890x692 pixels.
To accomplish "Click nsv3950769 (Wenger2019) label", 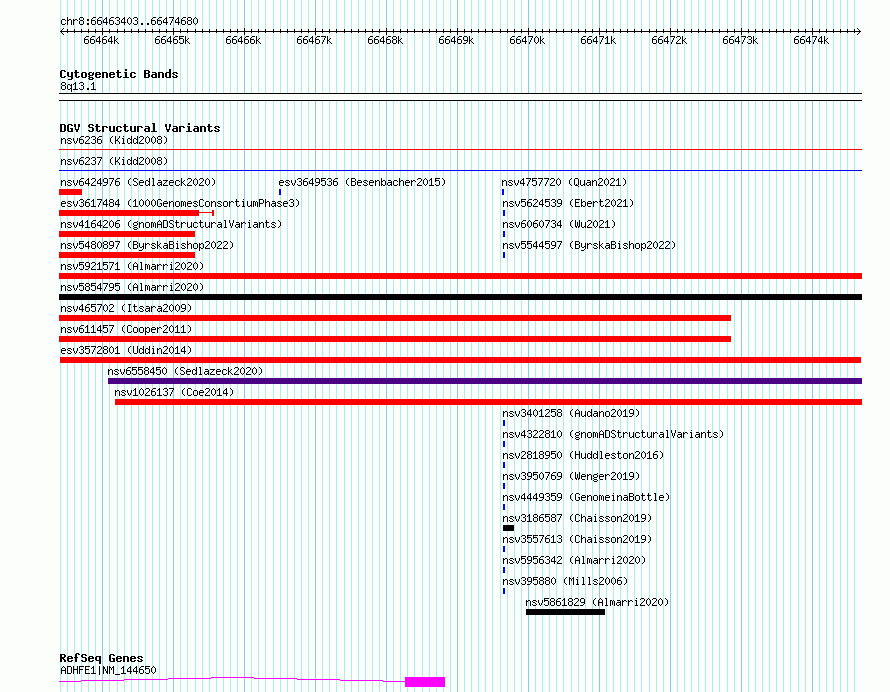I will pos(571,476).
